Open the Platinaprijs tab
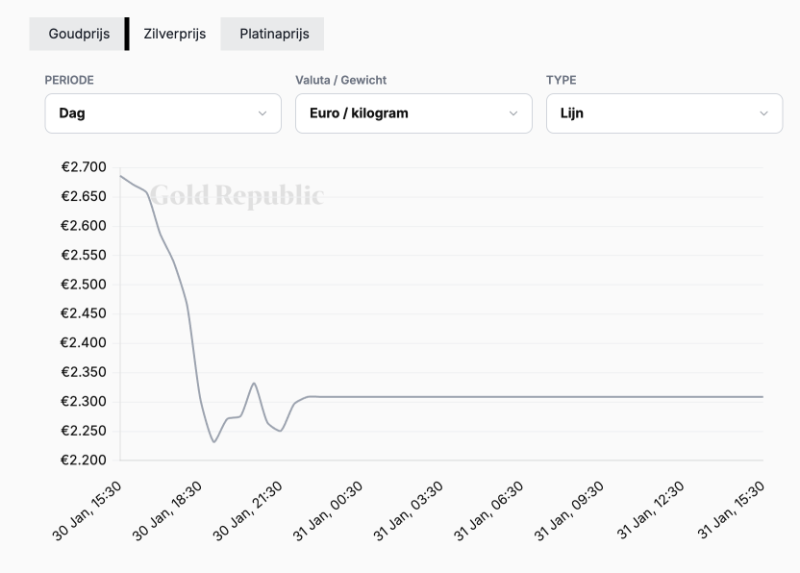The width and height of the screenshot is (800, 573). [x=274, y=34]
